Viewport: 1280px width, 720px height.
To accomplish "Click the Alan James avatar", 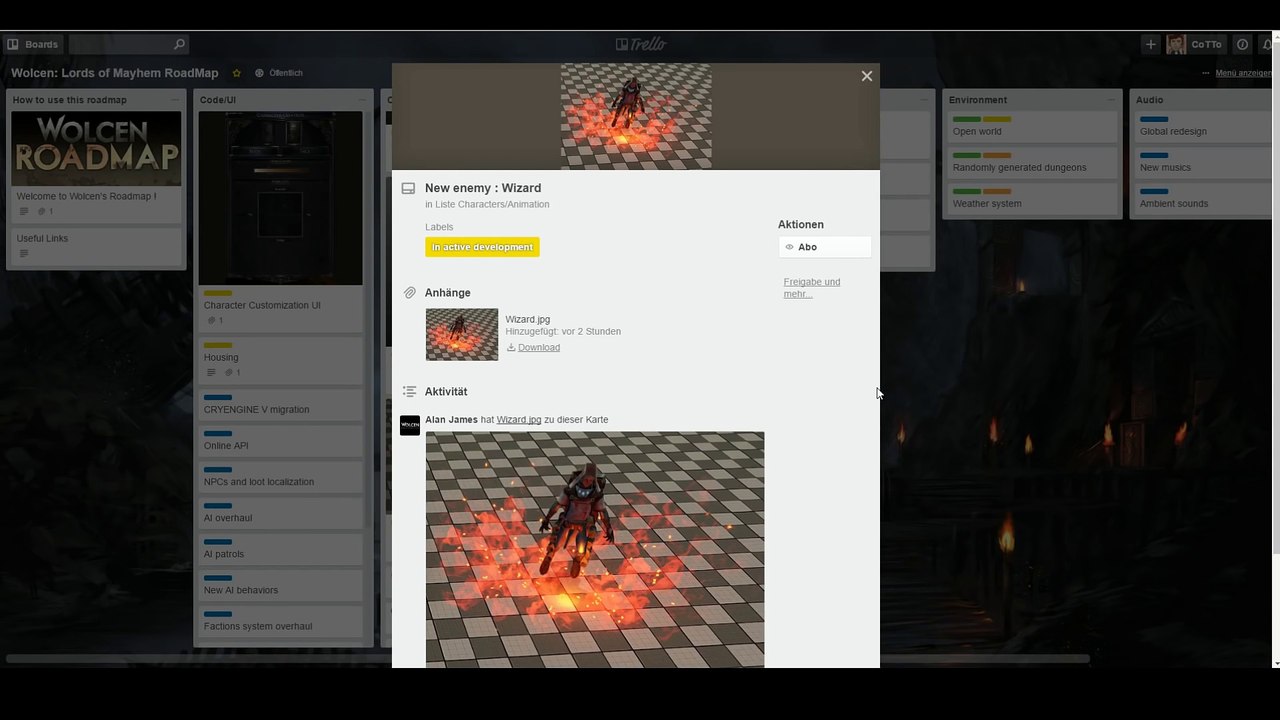I will point(410,426).
